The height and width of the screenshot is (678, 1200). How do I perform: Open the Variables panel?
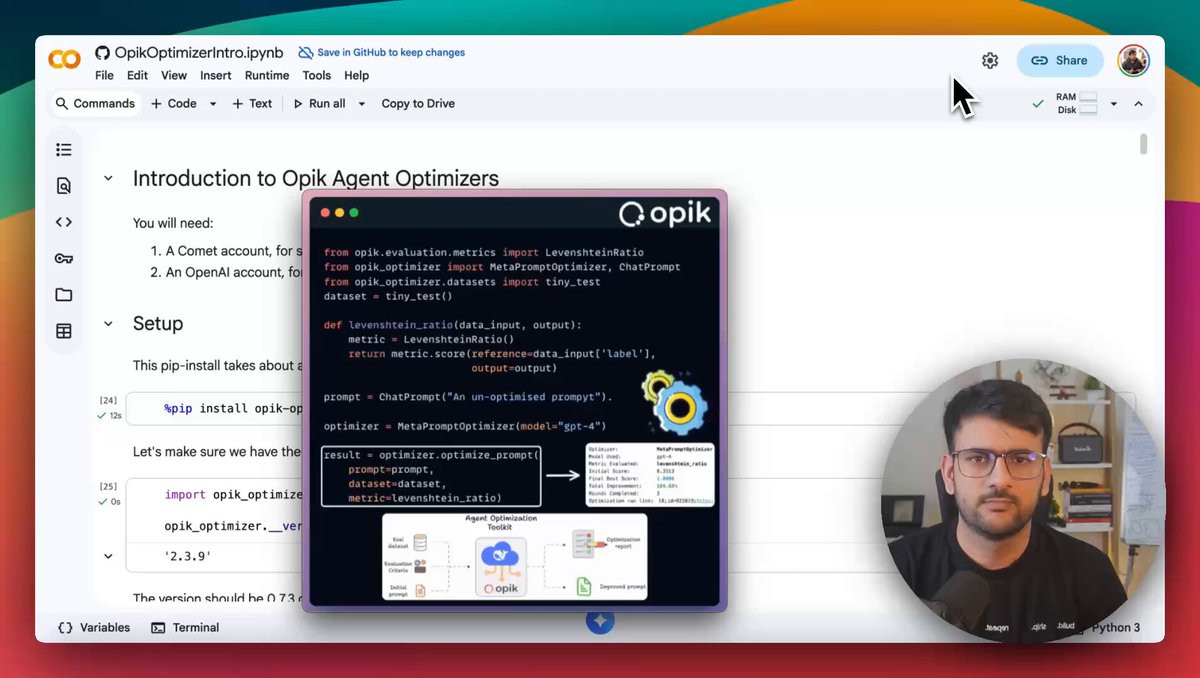point(94,628)
